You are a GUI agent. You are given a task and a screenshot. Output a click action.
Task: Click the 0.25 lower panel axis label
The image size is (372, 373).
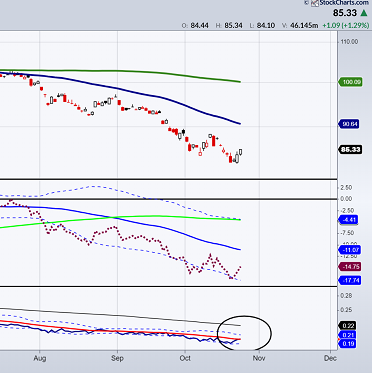346,310
